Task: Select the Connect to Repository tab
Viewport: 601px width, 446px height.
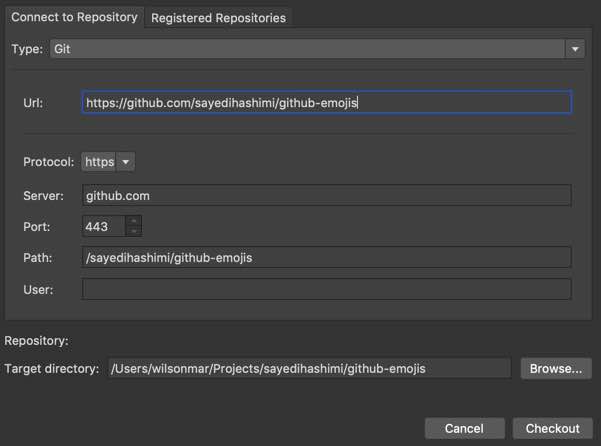Action: (x=73, y=18)
